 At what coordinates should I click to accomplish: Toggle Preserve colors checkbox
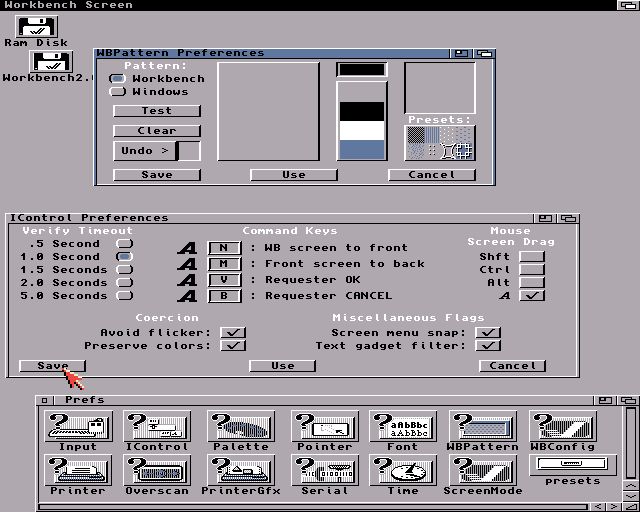point(233,345)
